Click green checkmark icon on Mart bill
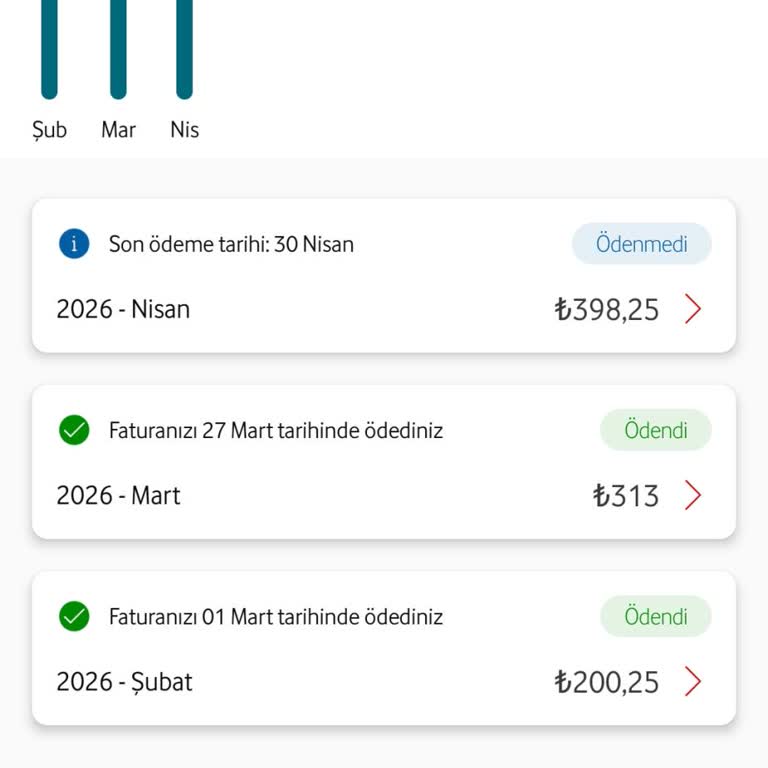Viewport: 768px width, 768px height. [74, 430]
